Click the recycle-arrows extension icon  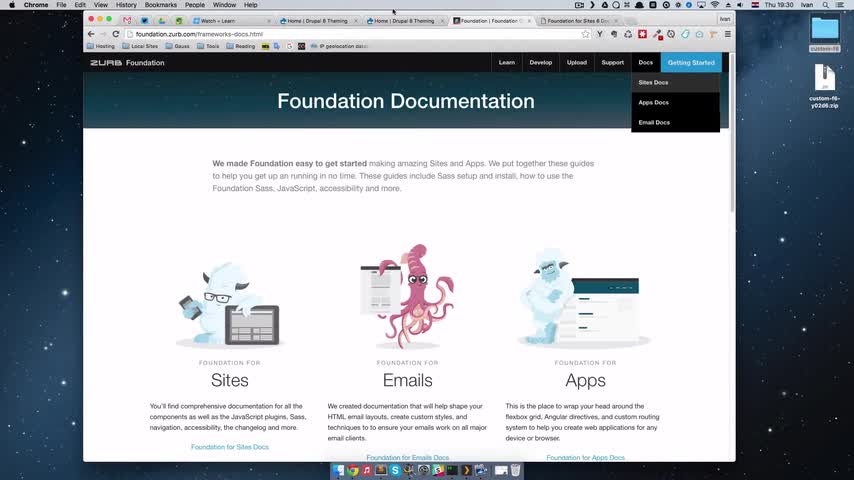point(628,34)
